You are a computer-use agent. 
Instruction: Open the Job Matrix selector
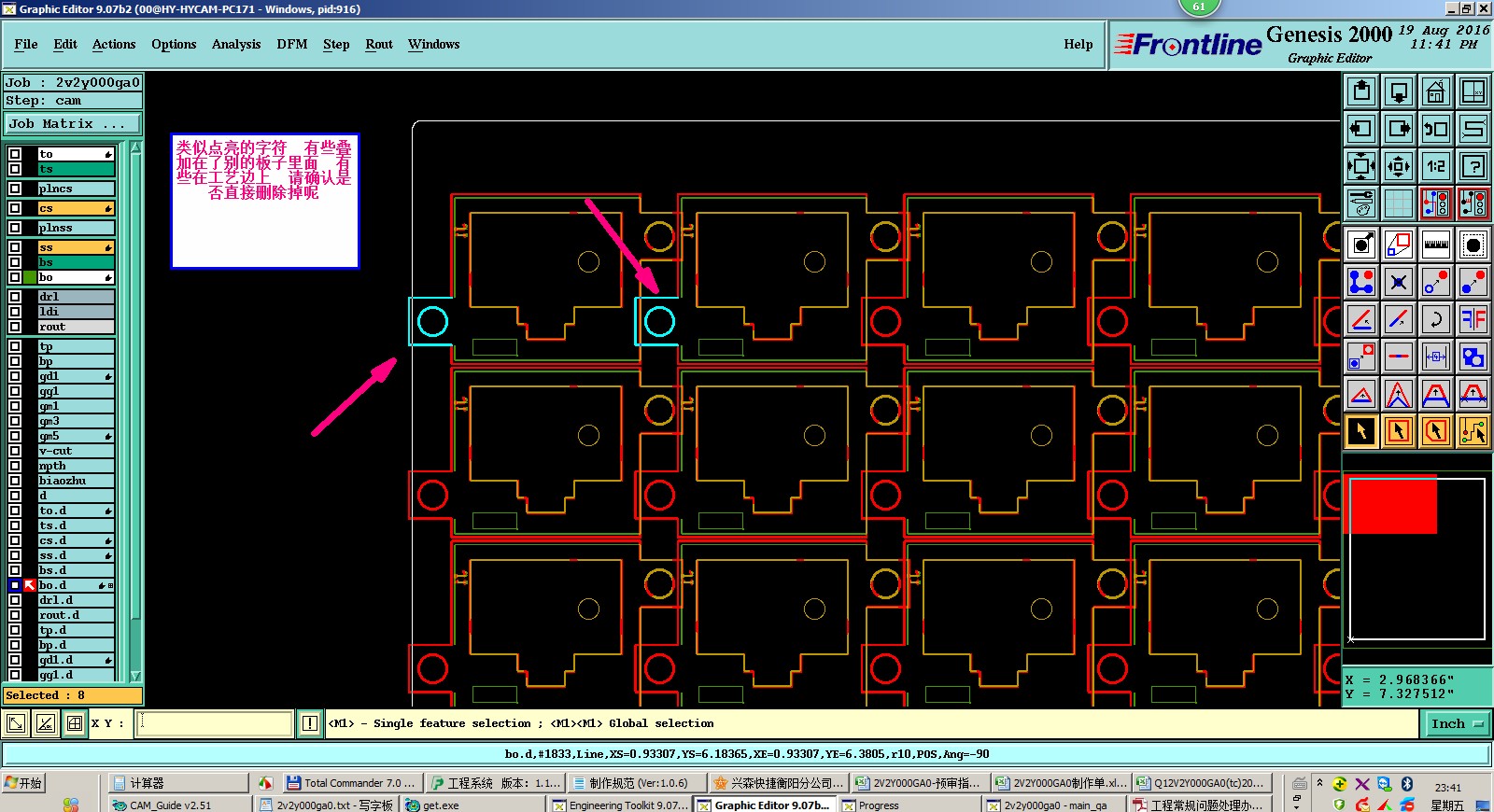[x=73, y=123]
